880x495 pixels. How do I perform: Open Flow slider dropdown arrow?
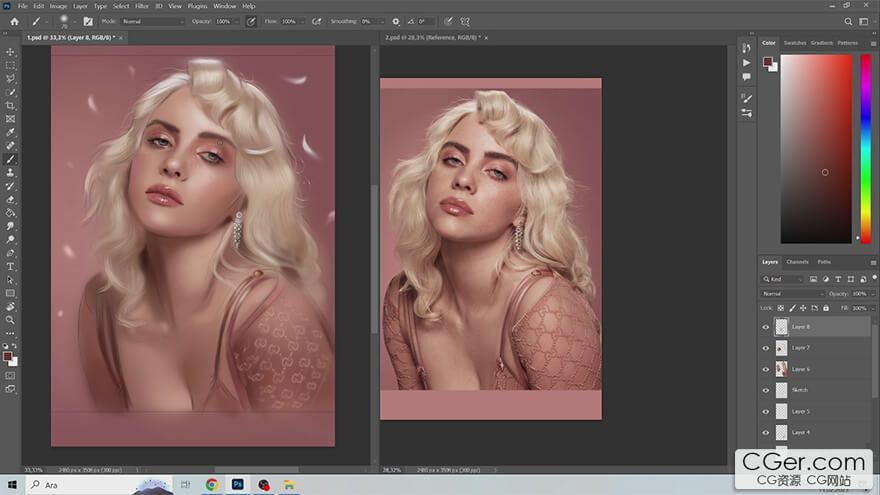(x=302, y=21)
